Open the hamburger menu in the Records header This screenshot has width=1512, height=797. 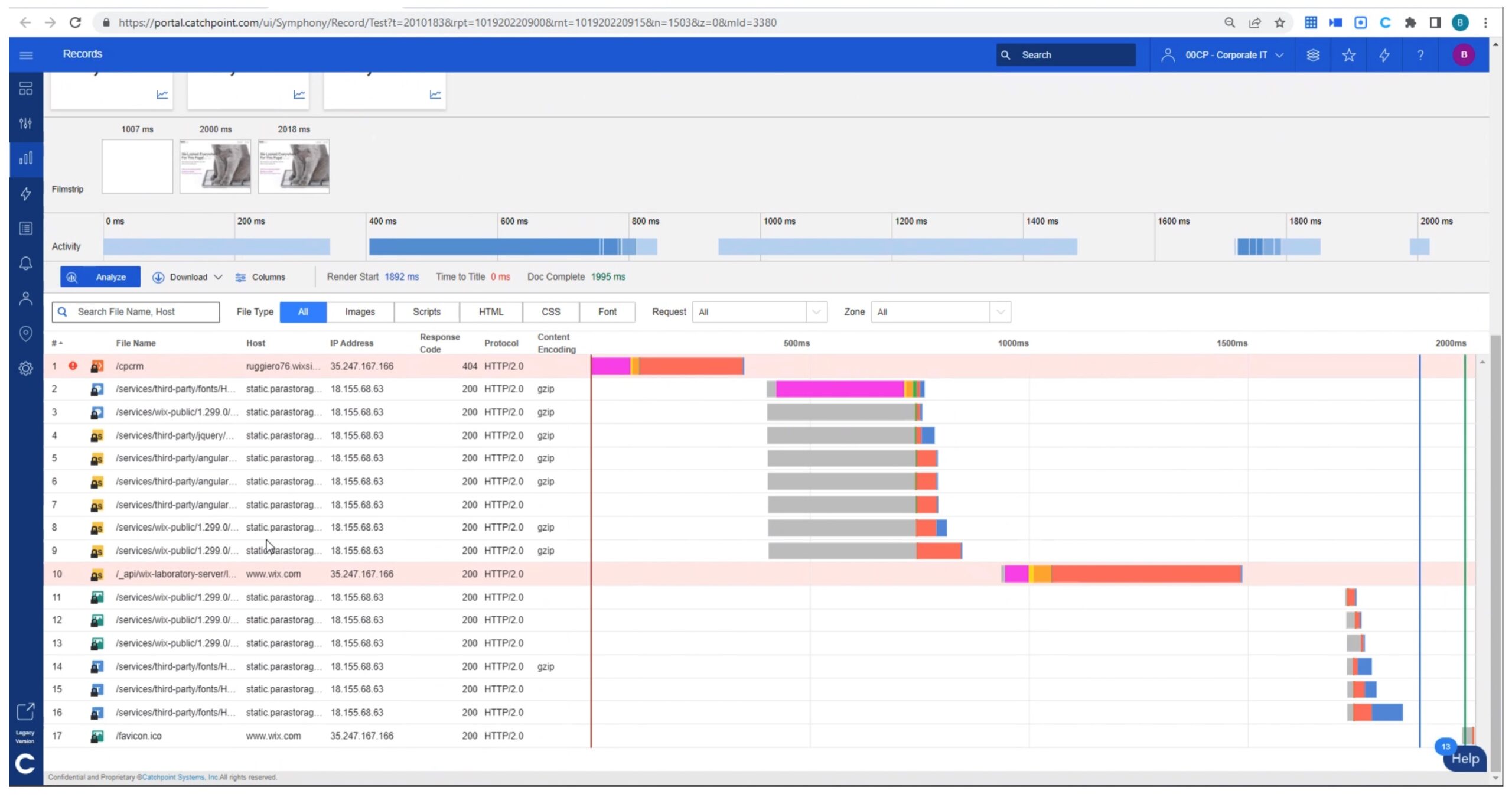click(26, 55)
